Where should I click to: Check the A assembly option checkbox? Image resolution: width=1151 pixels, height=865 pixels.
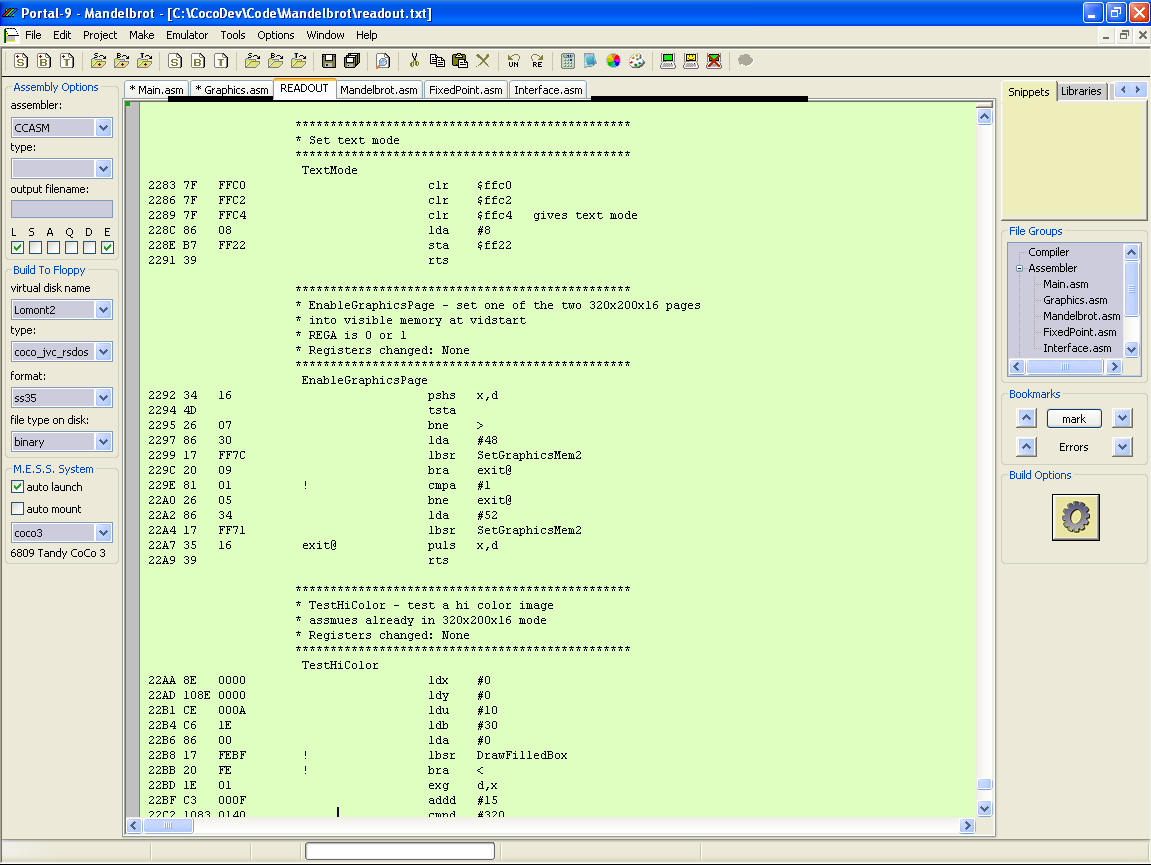(x=54, y=247)
